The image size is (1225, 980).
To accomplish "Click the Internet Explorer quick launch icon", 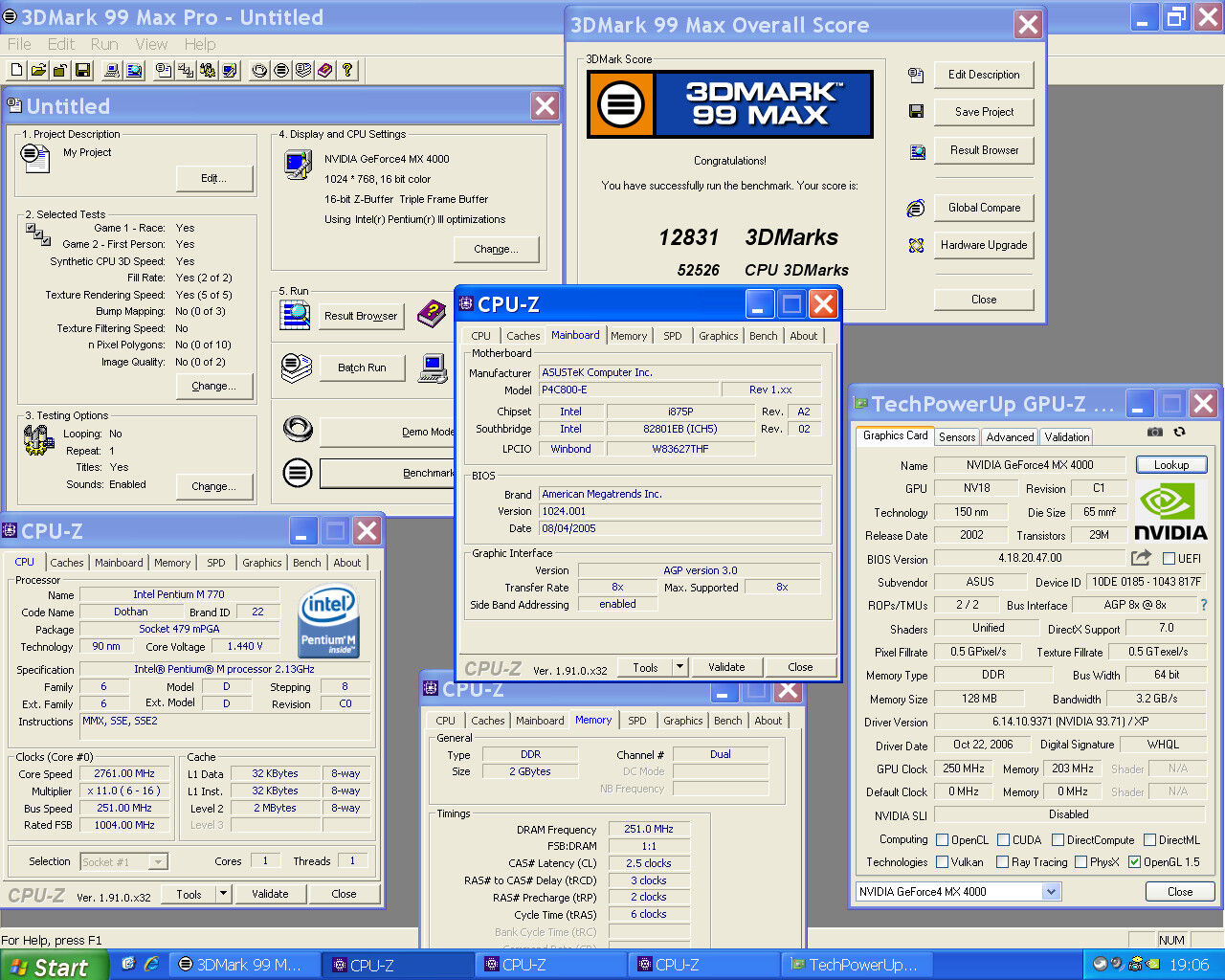I will [x=151, y=964].
